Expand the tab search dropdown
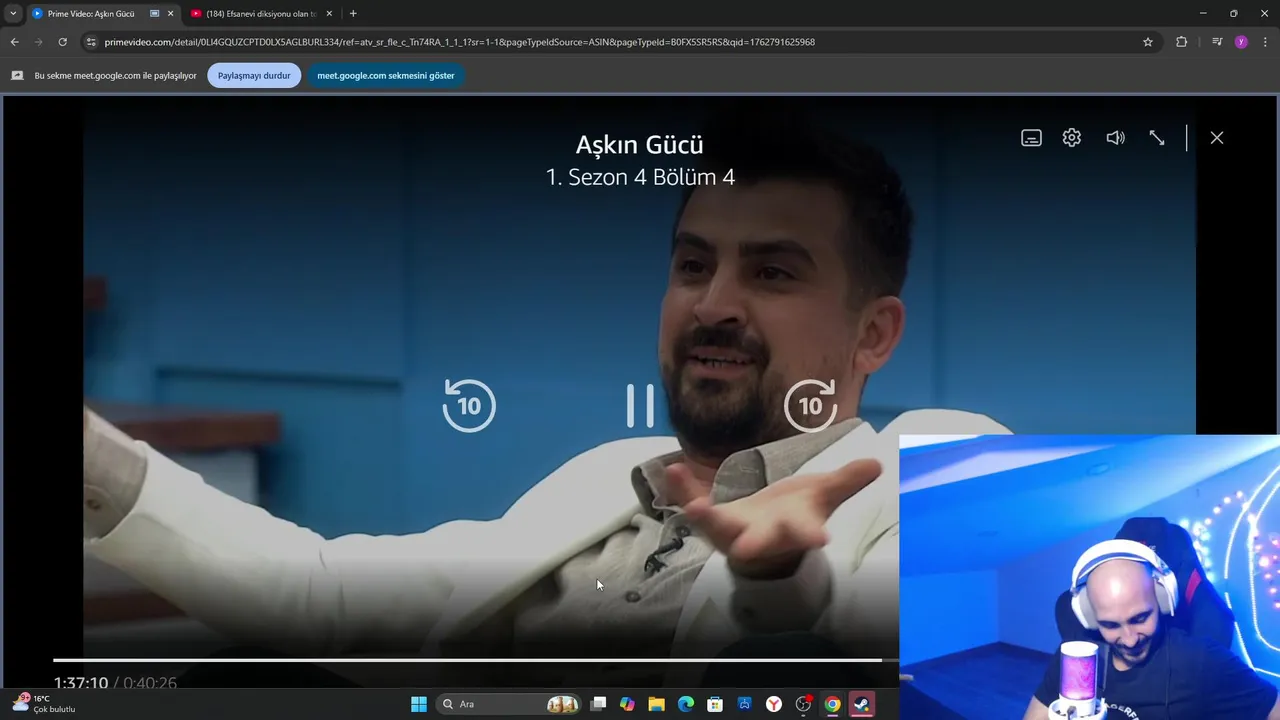The width and height of the screenshot is (1280, 720). click(13, 14)
